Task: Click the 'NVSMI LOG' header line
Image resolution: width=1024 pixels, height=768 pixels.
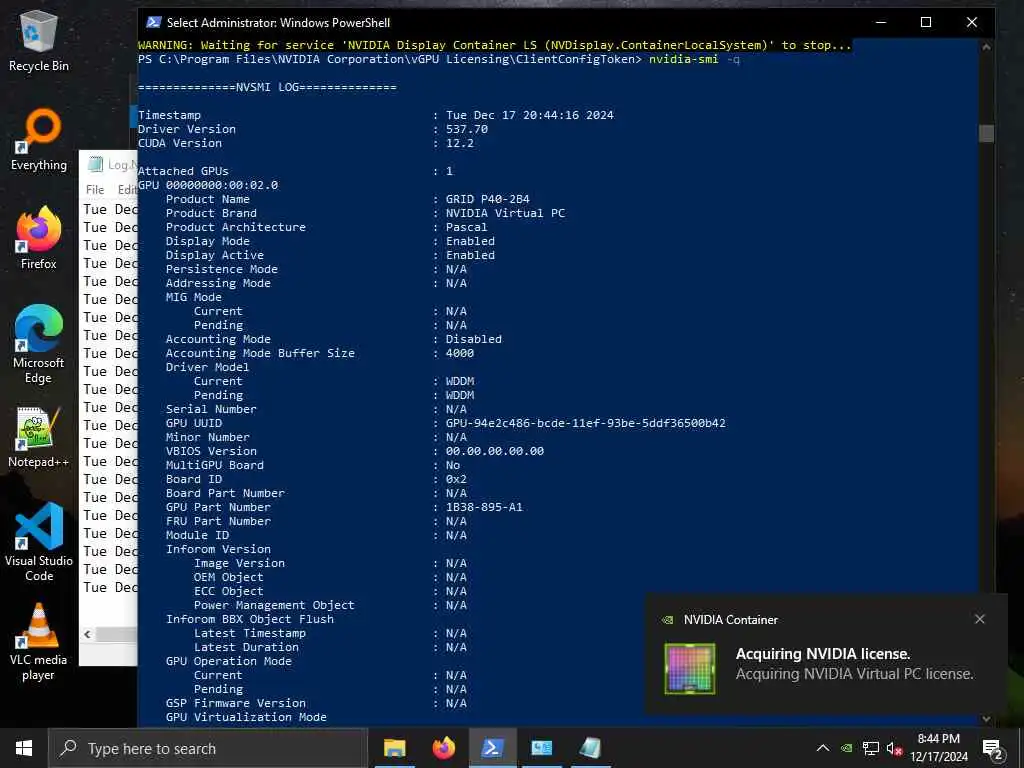Action: tap(267, 88)
